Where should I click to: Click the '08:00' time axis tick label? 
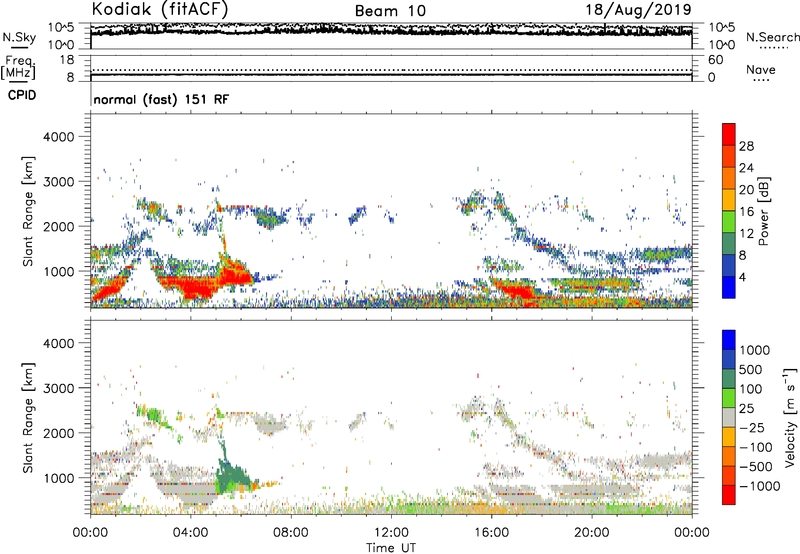pyautogui.click(x=291, y=533)
